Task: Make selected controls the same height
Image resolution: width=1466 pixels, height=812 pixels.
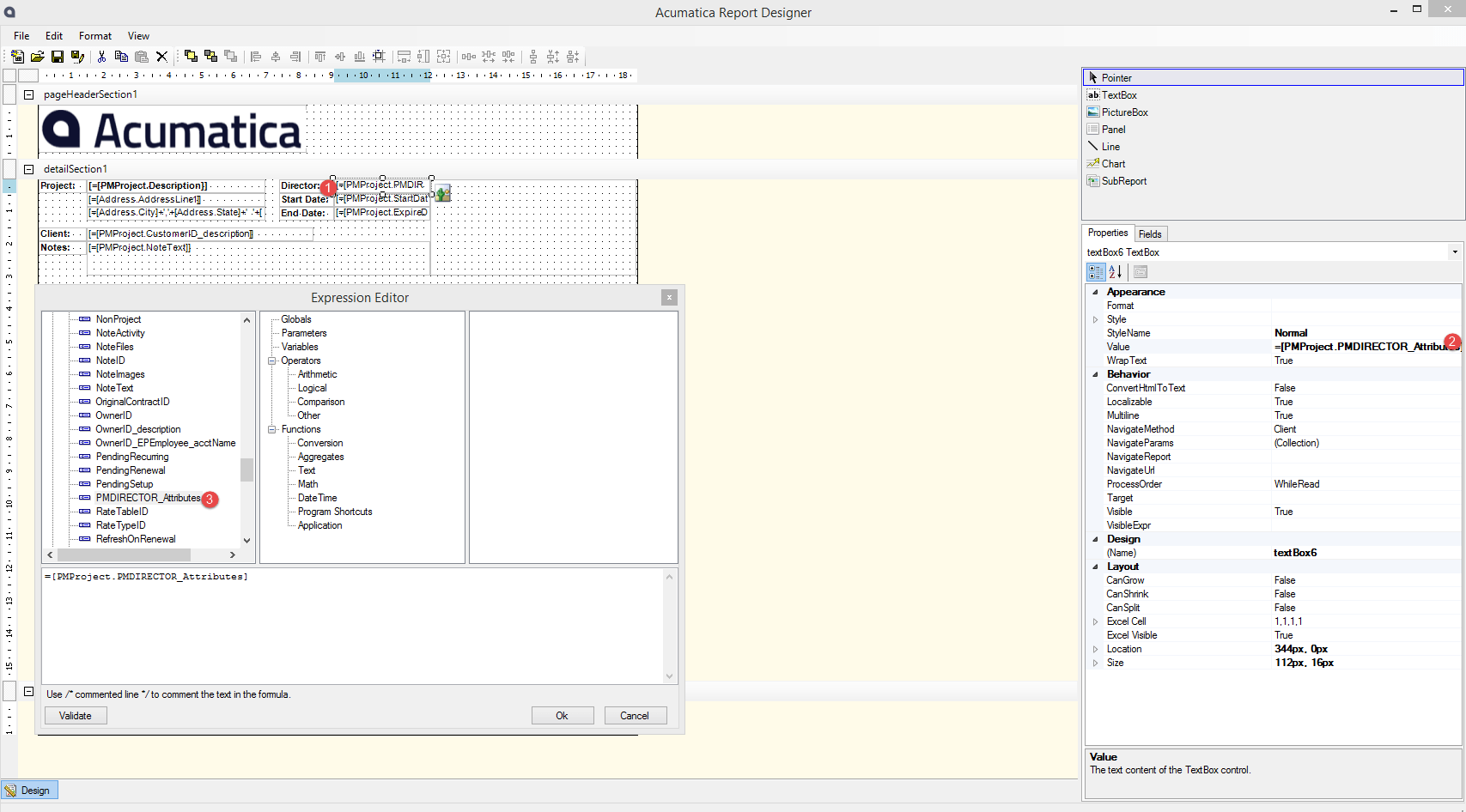Action: [x=423, y=57]
